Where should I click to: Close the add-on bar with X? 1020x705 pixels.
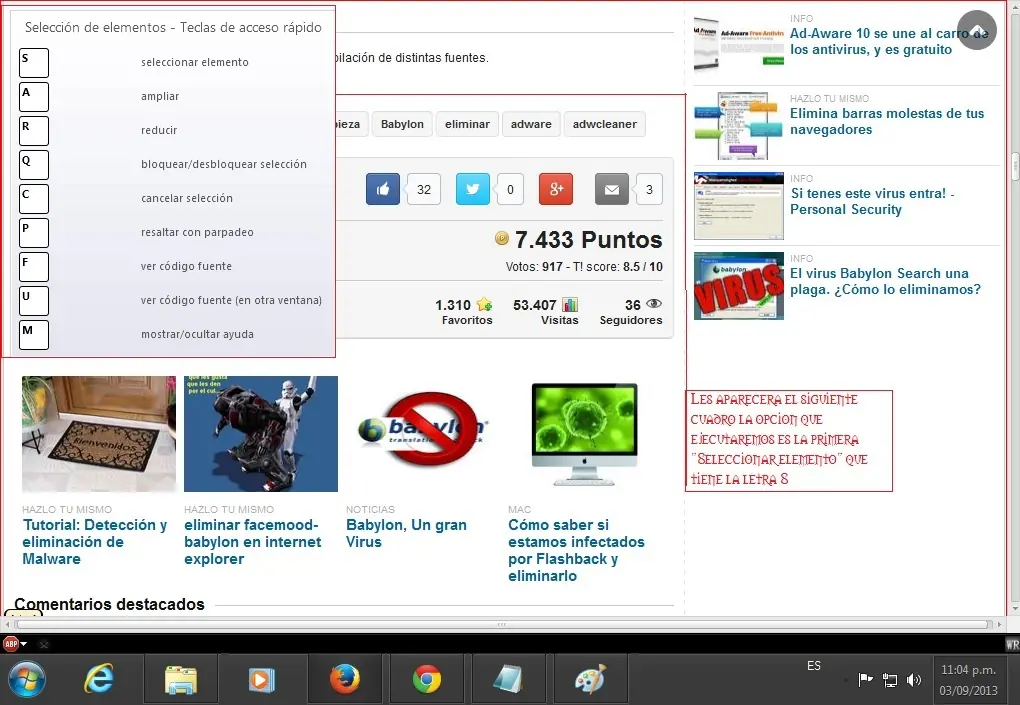click(x=44, y=645)
